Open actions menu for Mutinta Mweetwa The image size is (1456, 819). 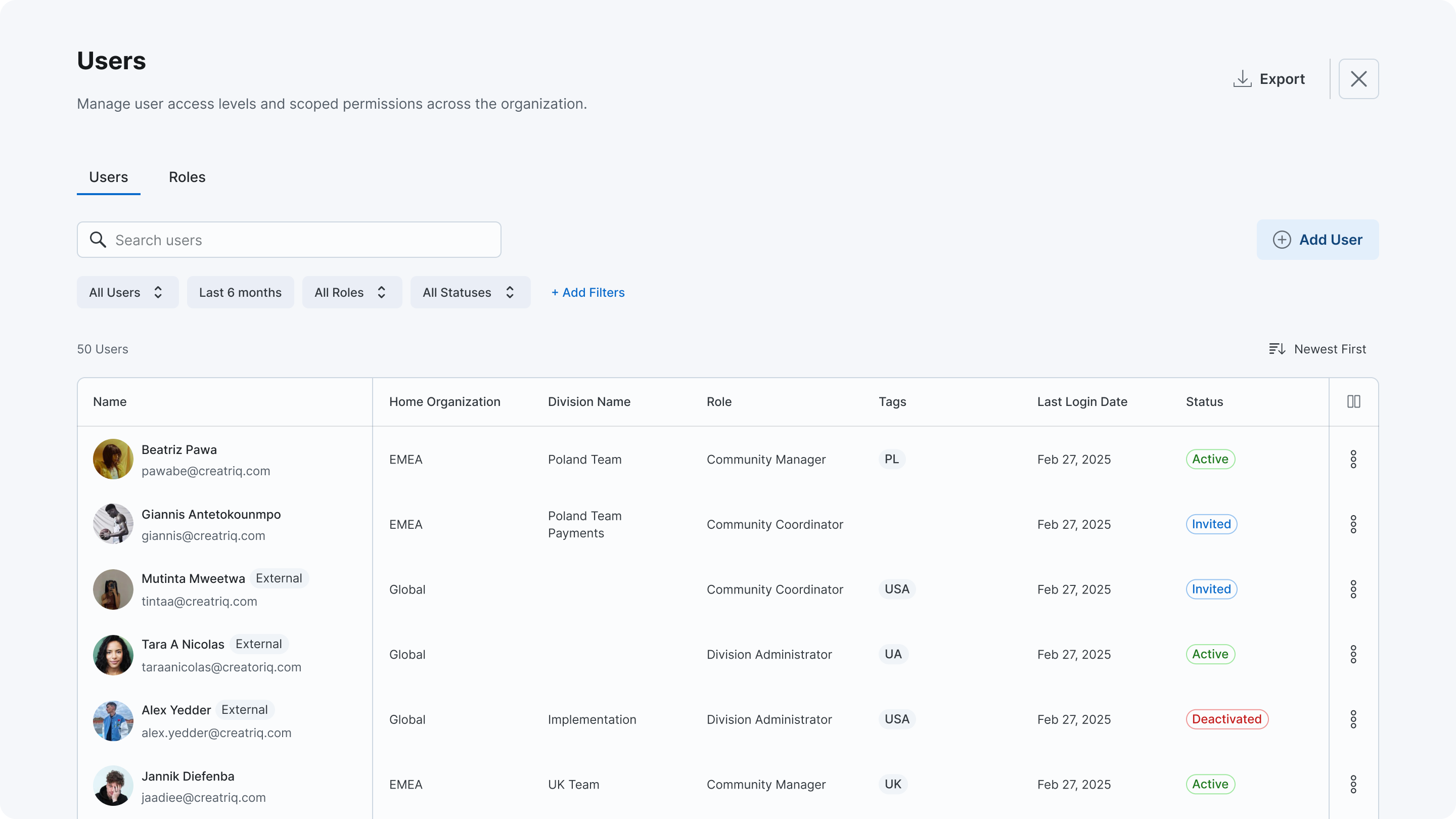coord(1353,589)
